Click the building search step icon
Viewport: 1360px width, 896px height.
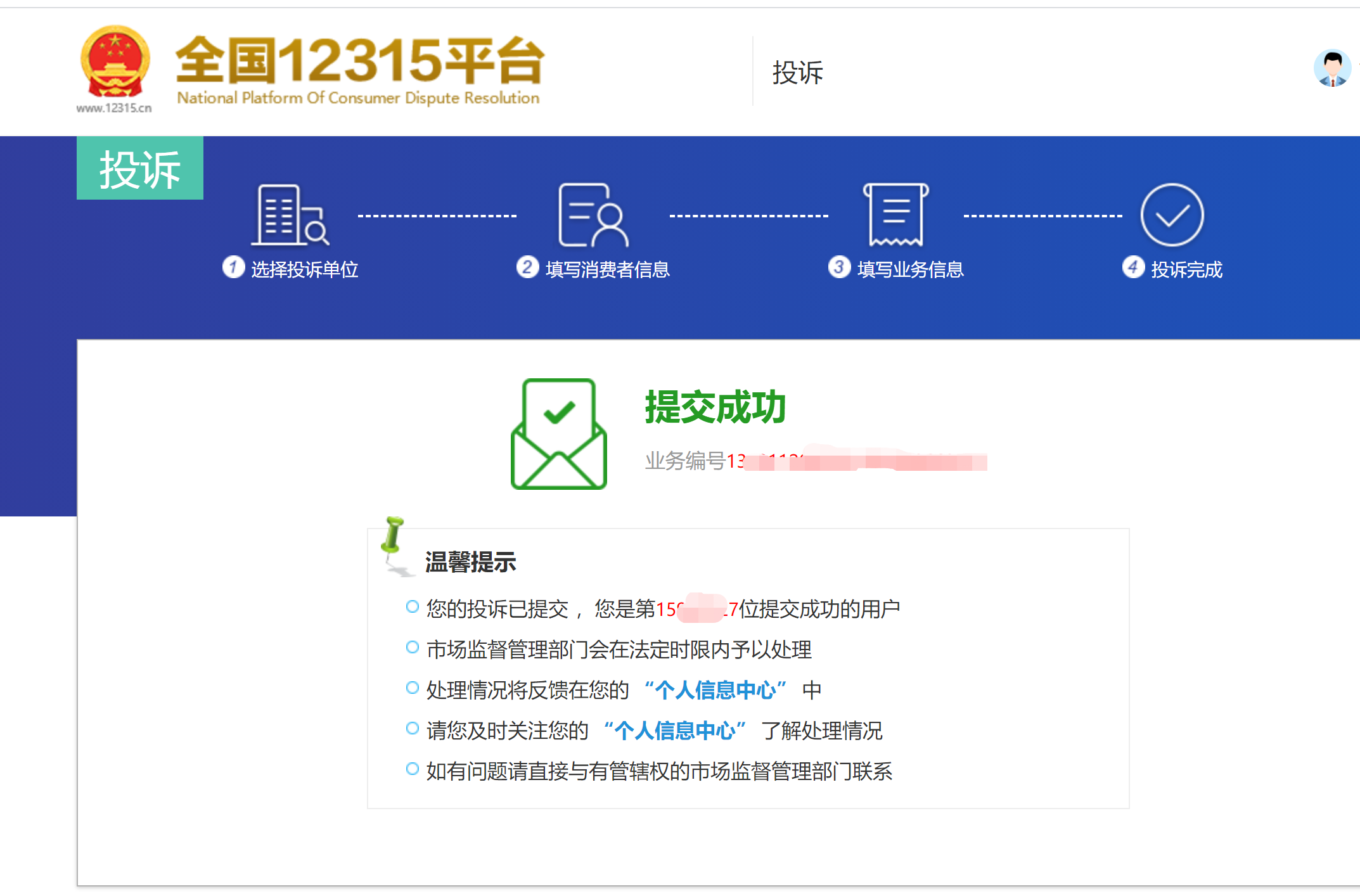point(290,215)
